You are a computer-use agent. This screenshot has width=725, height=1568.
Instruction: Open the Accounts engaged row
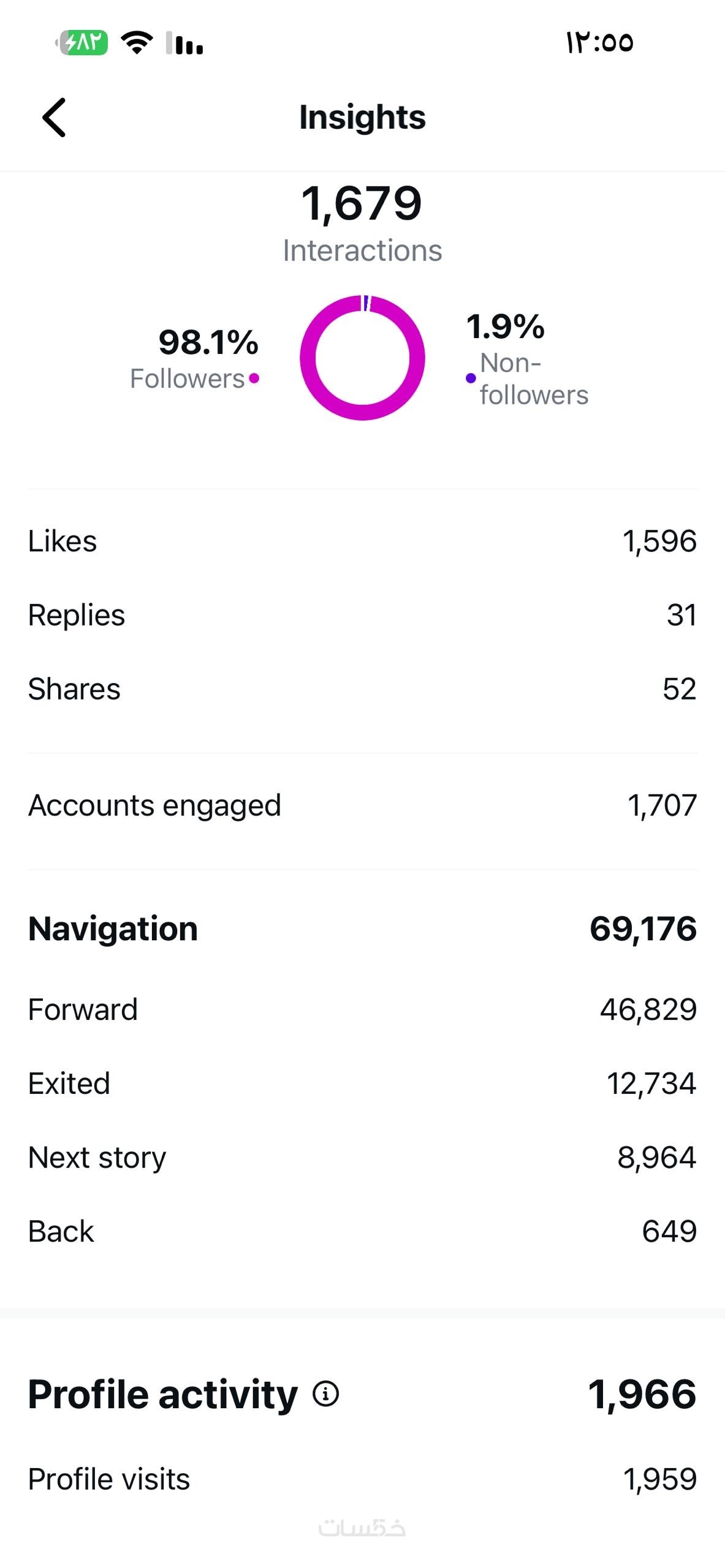click(x=362, y=805)
